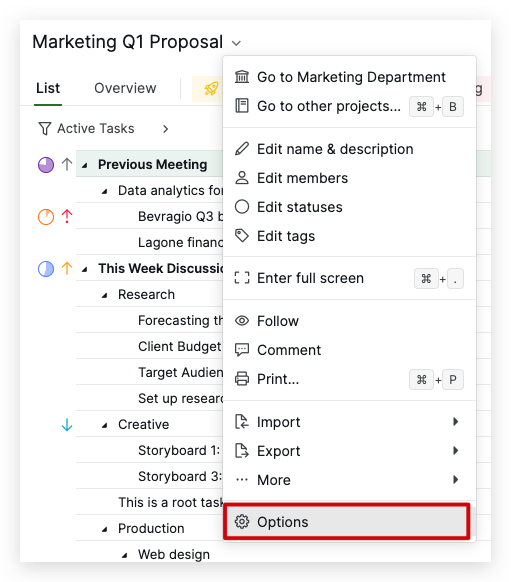Click the blue down-arrow priority beside Creative
Image resolution: width=511 pixels, height=582 pixels.
67,425
